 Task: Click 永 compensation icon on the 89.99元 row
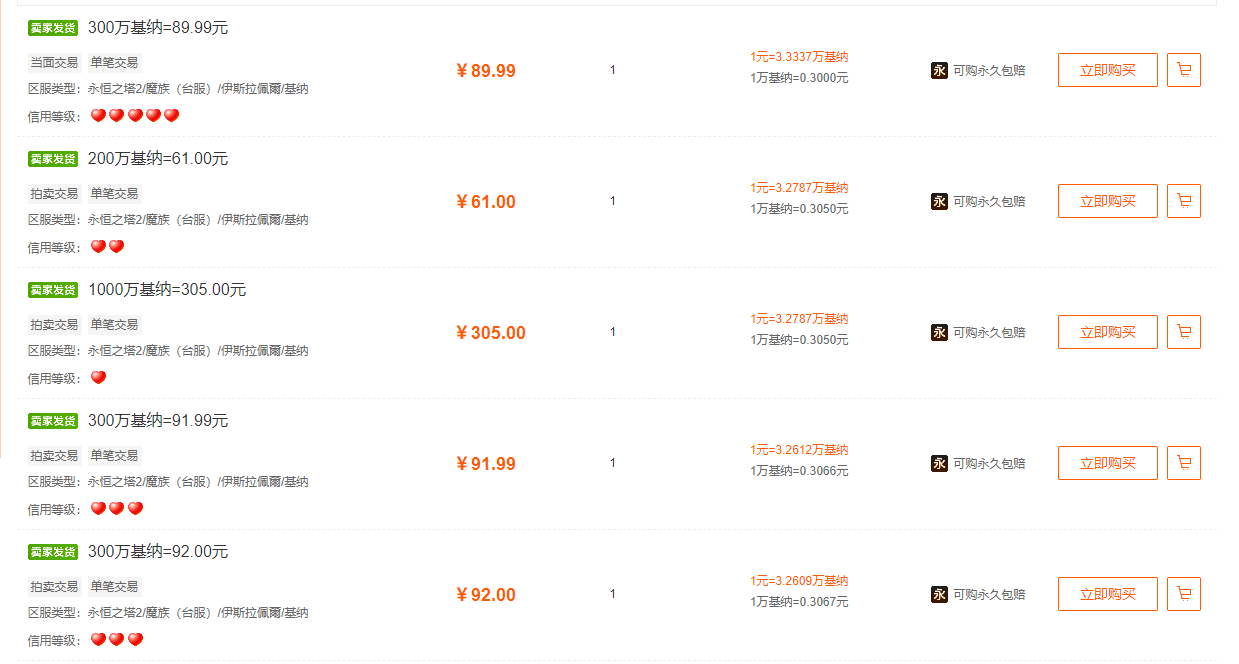tap(939, 70)
